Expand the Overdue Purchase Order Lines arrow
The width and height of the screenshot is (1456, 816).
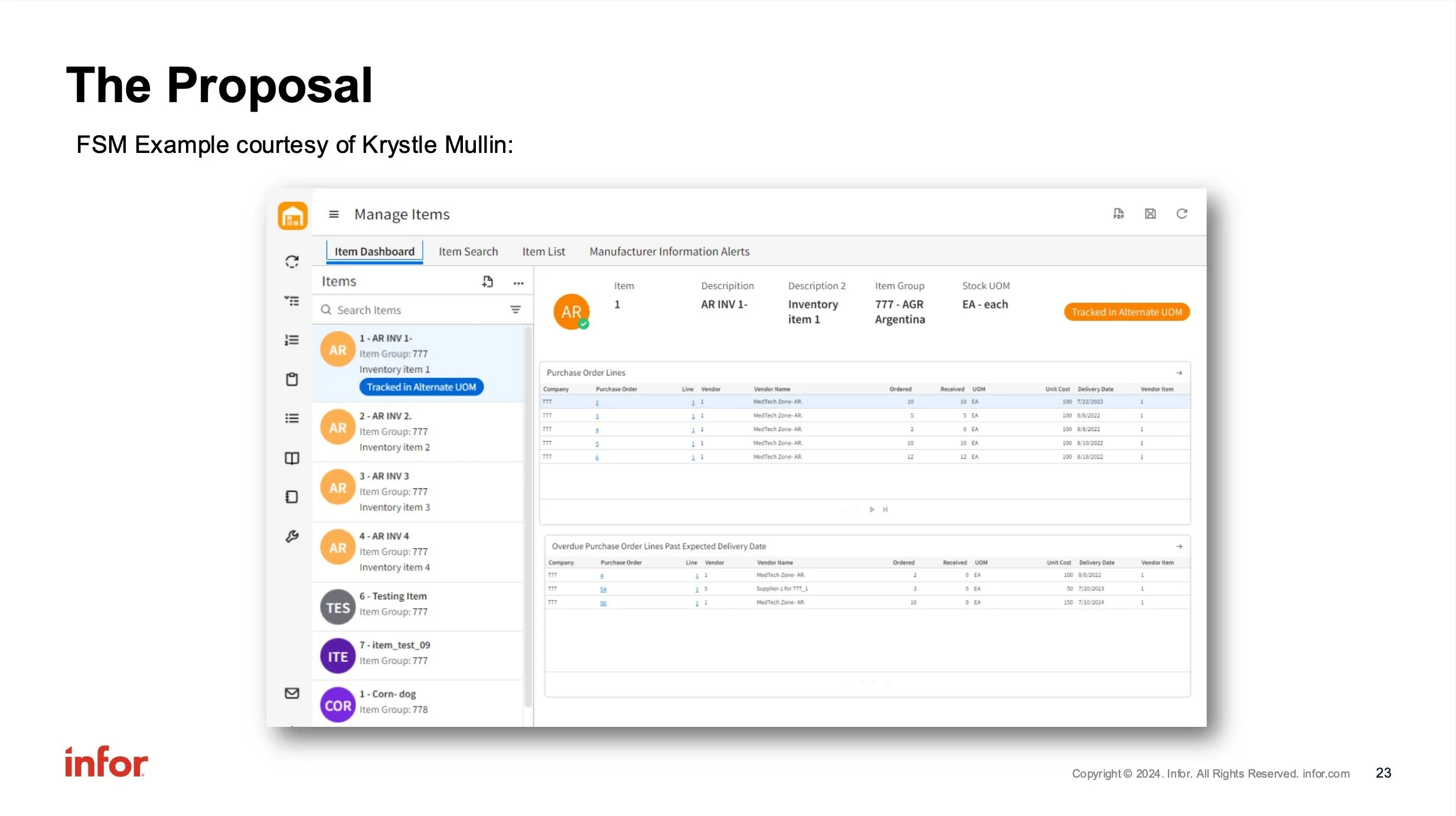coord(1178,546)
